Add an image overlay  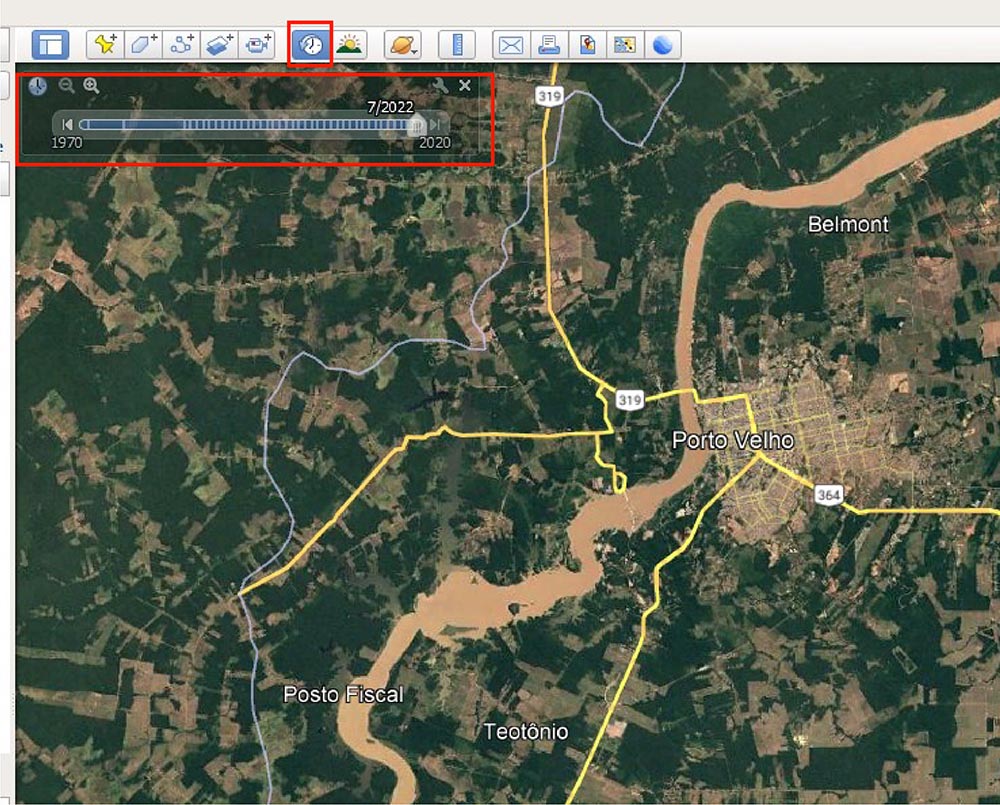(219, 42)
